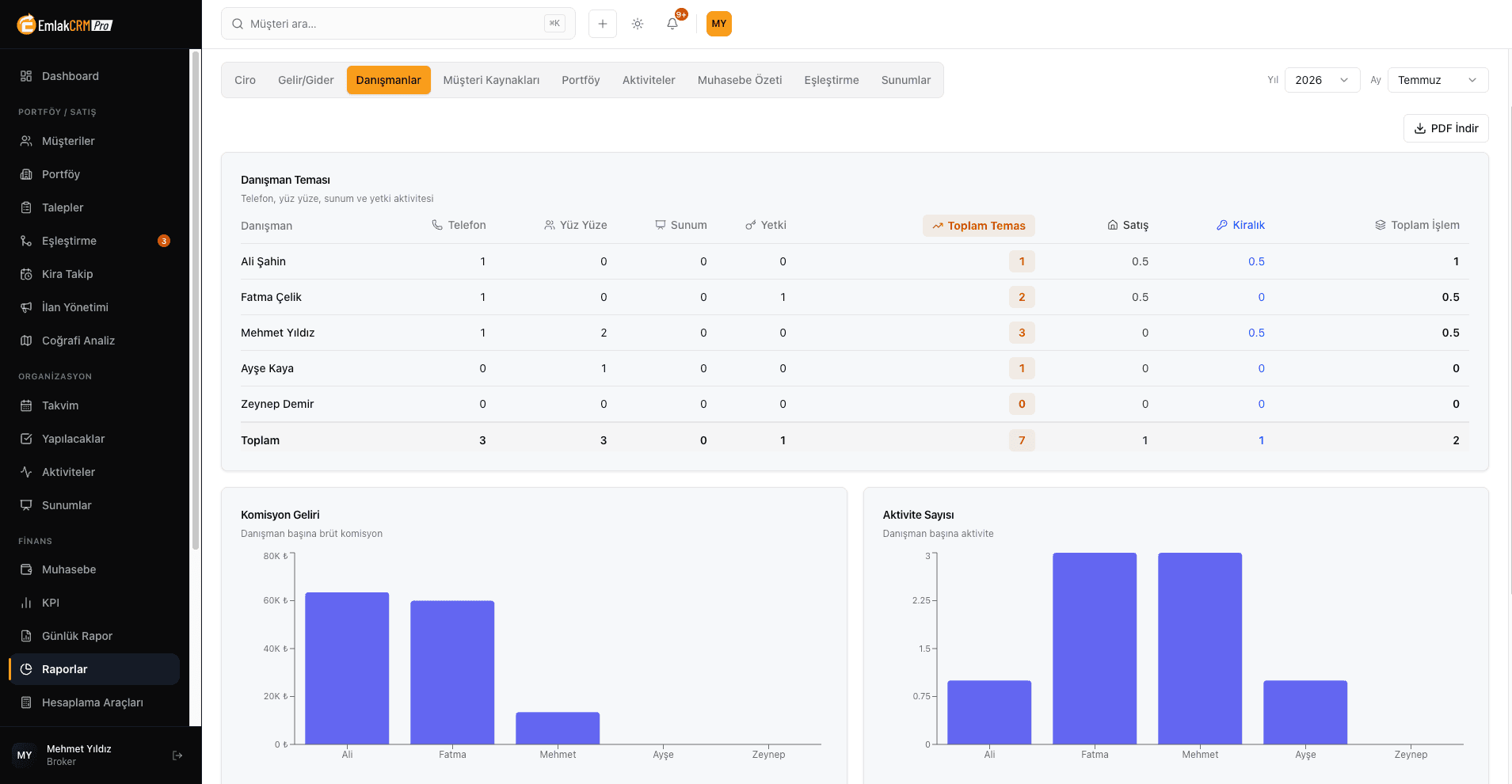1512x784 pixels.
Task: Switch to the Sunumlar tab
Action: click(906, 80)
